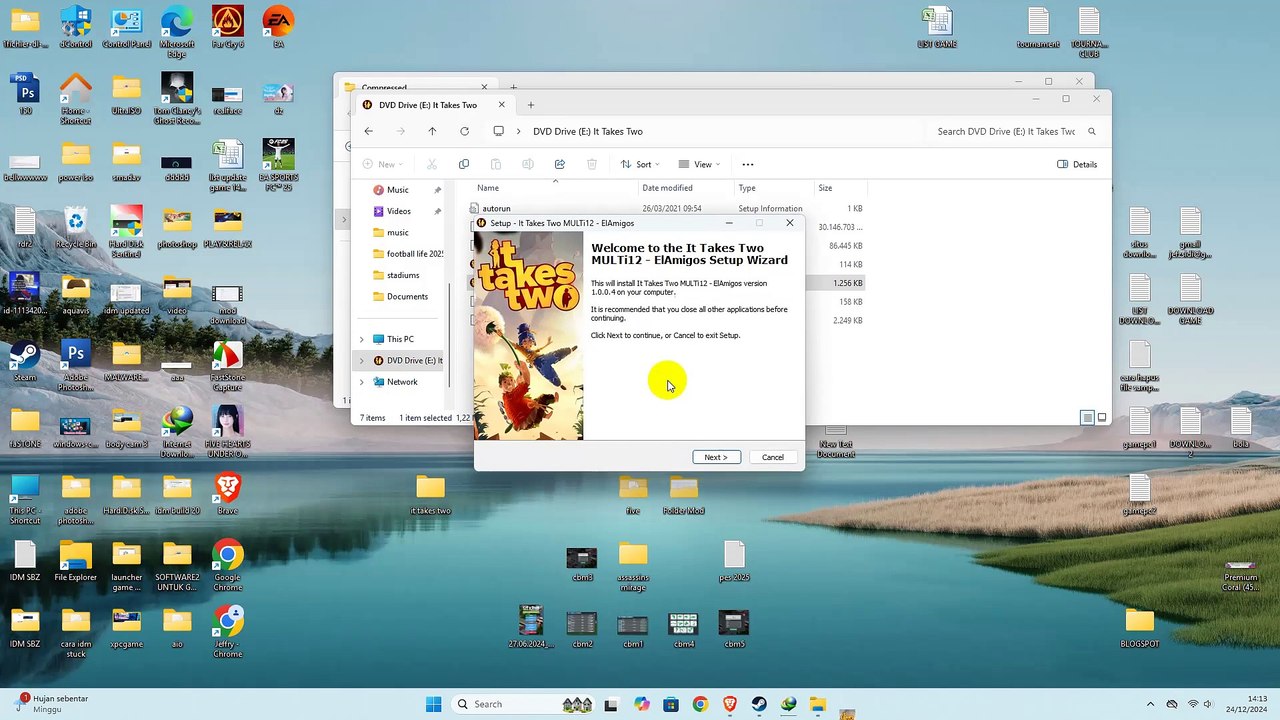Refresh the DVD Drive folder view
Image resolution: width=1280 pixels, height=720 pixels.
(x=464, y=131)
